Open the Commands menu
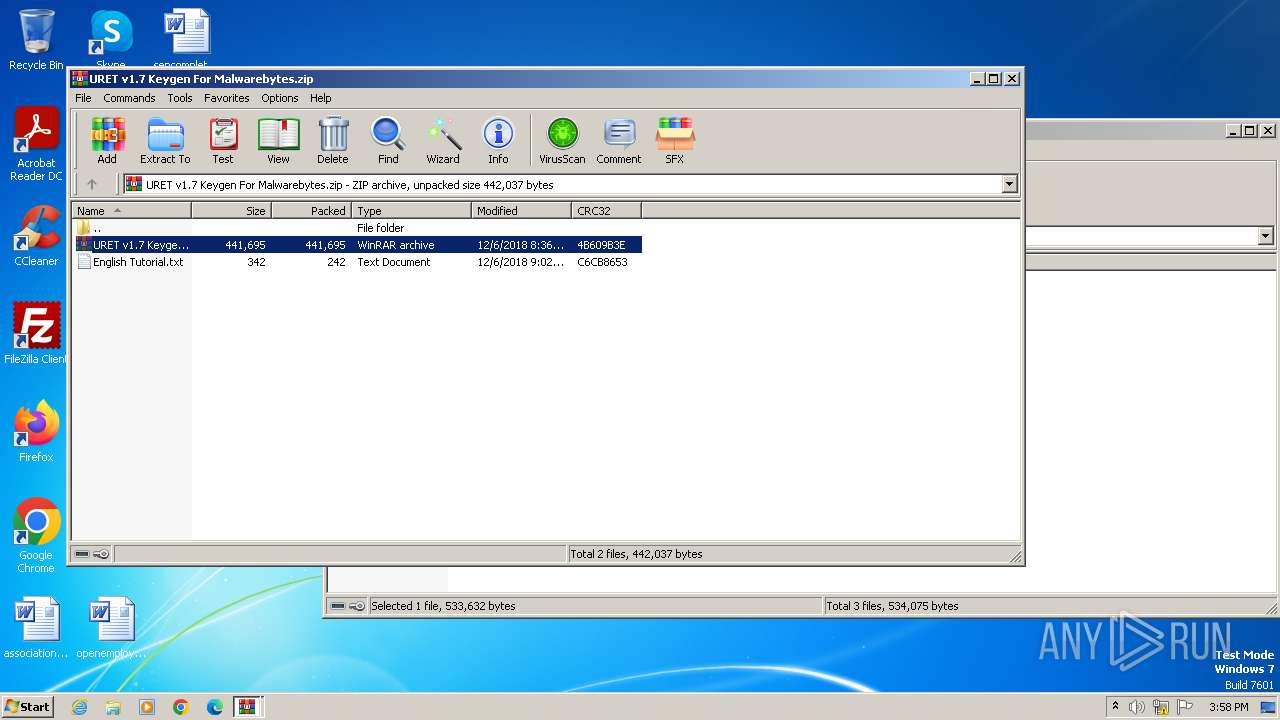The height and width of the screenshot is (720, 1280). (129, 98)
